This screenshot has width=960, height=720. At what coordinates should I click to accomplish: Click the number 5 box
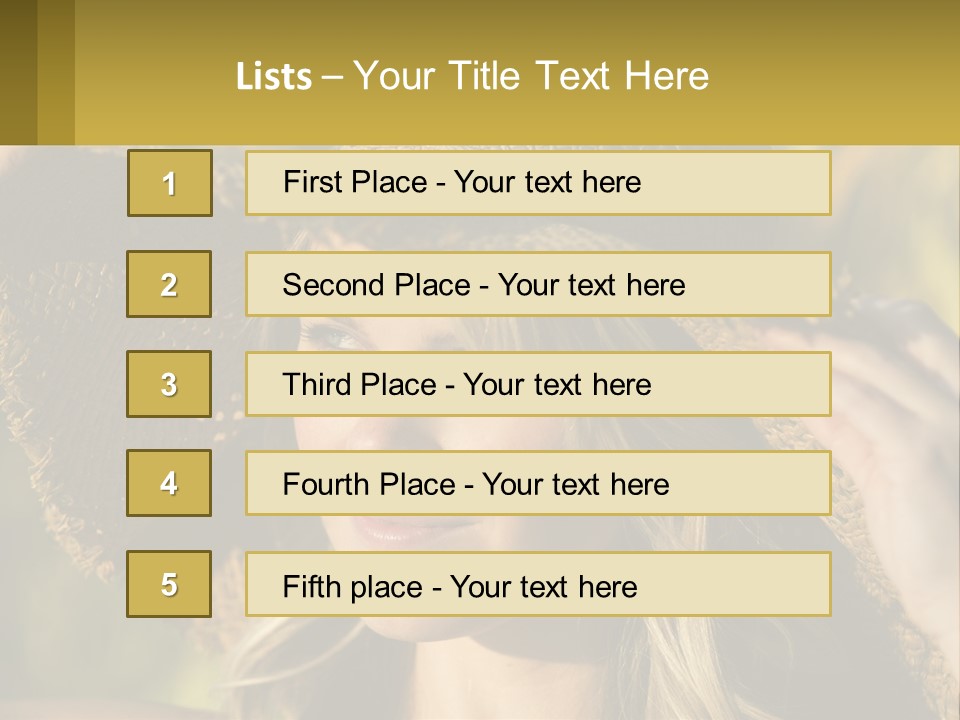[169, 584]
